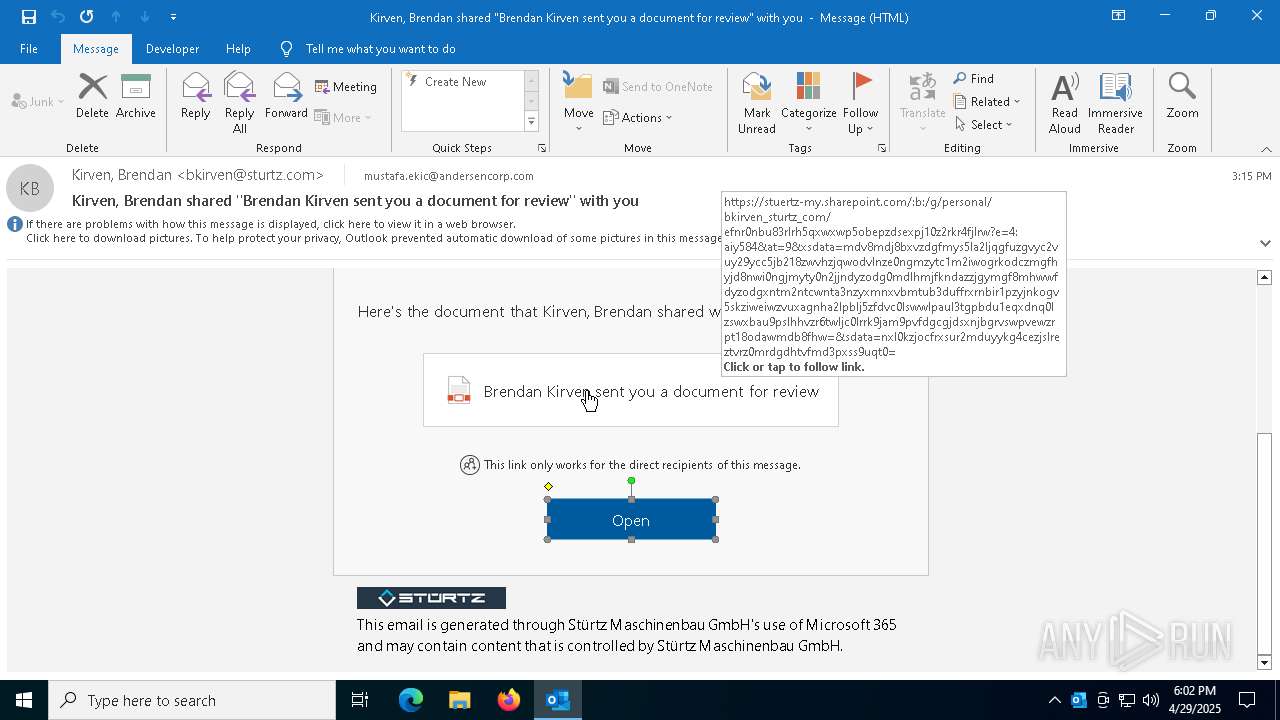Image resolution: width=1280 pixels, height=720 pixels.
Task: Collapse the ribbon with the chevron
Action: (1266, 149)
